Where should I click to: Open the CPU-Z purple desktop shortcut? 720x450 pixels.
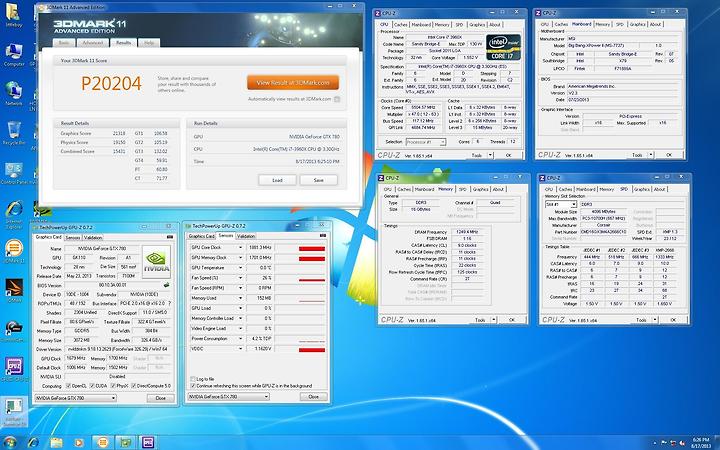pos(14,368)
